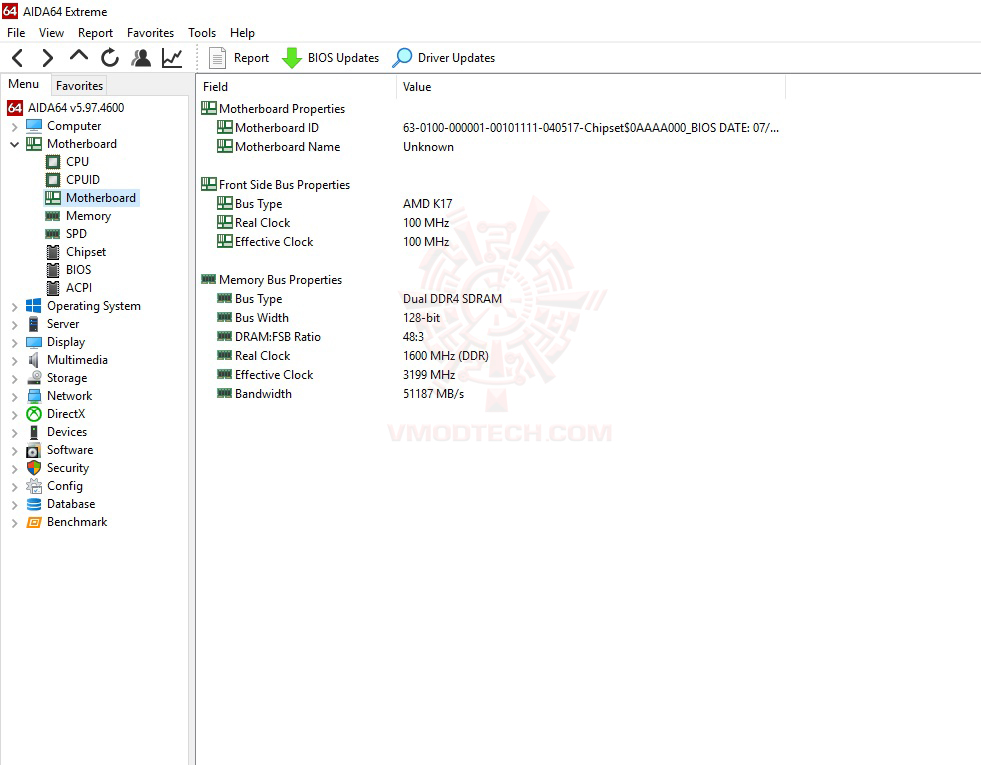
Task: Select the Bandwidth value 51187 MB/s
Action: 434,393
